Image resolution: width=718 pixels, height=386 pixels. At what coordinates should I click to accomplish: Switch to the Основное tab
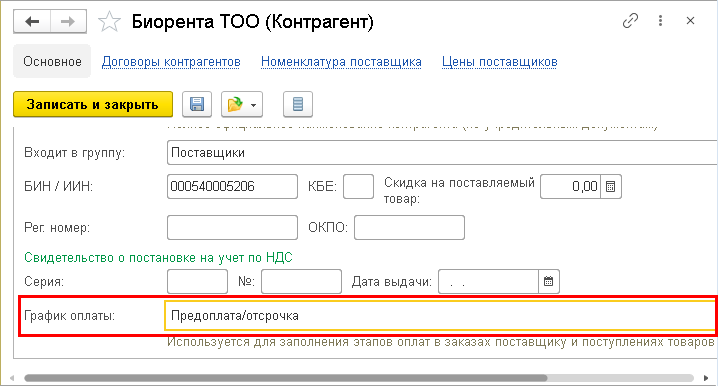pos(52,61)
